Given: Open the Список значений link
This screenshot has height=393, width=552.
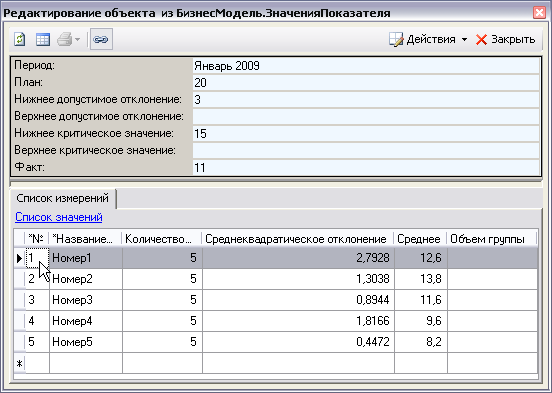Looking at the screenshot, I should pyautogui.click(x=59, y=217).
